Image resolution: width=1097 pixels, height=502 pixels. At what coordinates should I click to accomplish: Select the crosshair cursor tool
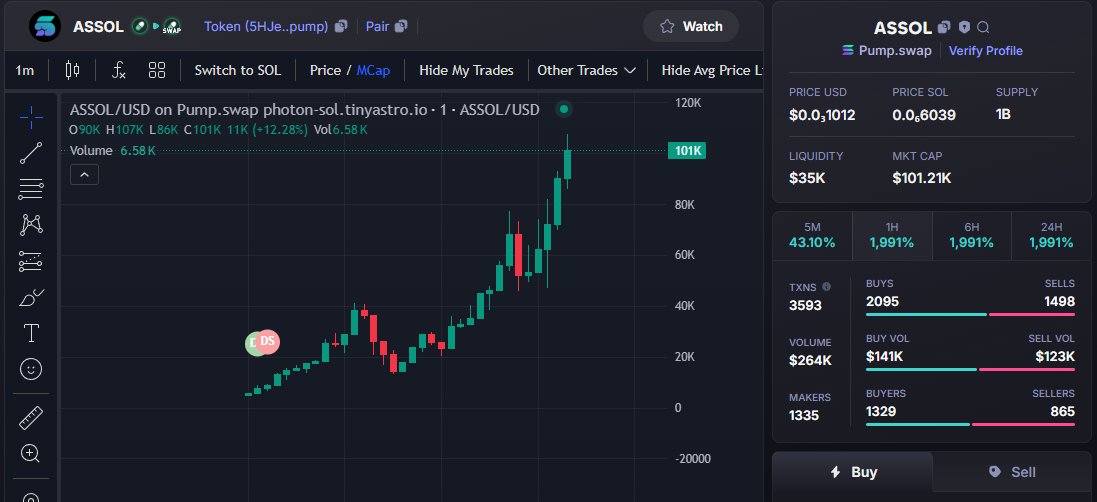(31, 117)
